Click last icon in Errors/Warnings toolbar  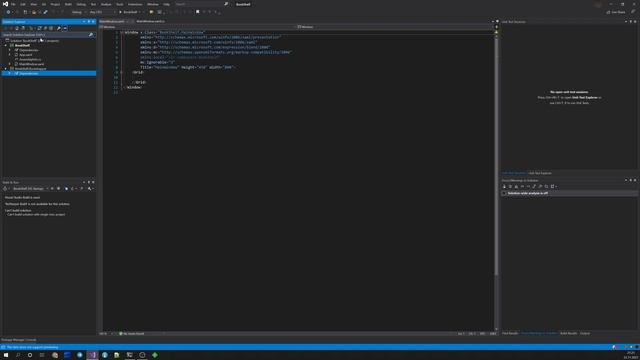pyautogui.click(x=553, y=187)
